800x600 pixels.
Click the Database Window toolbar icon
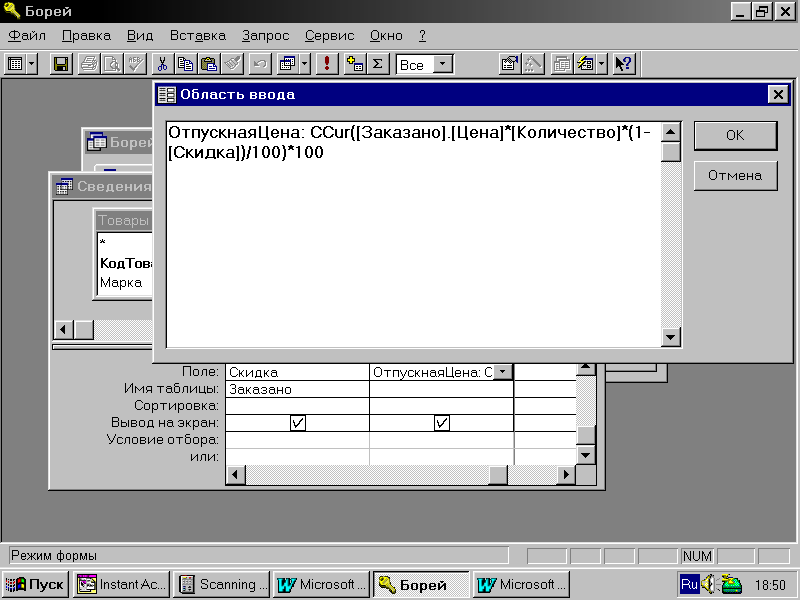[x=562, y=64]
